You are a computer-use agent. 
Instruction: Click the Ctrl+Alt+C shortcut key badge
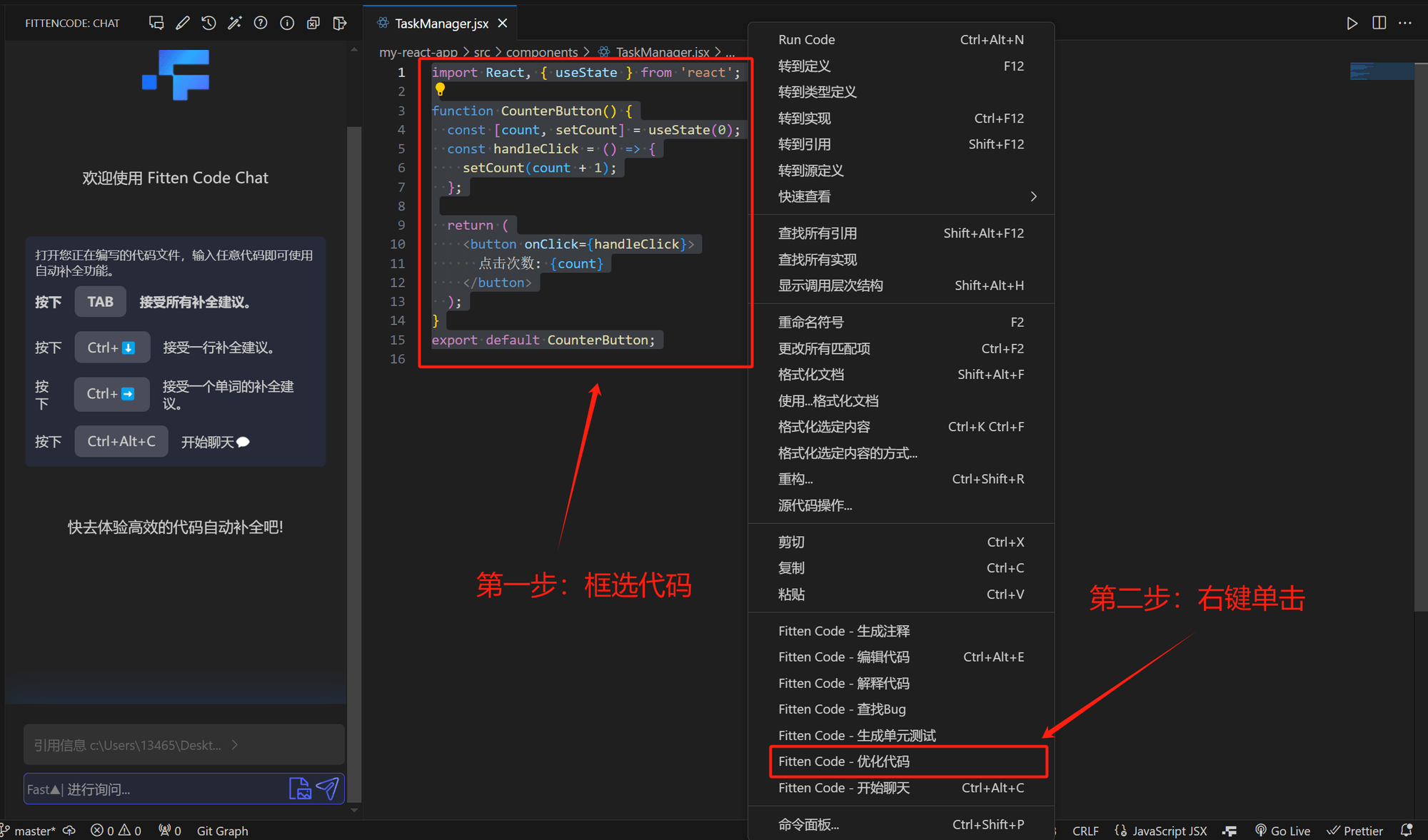pyautogui.click(x=121, y=441)
